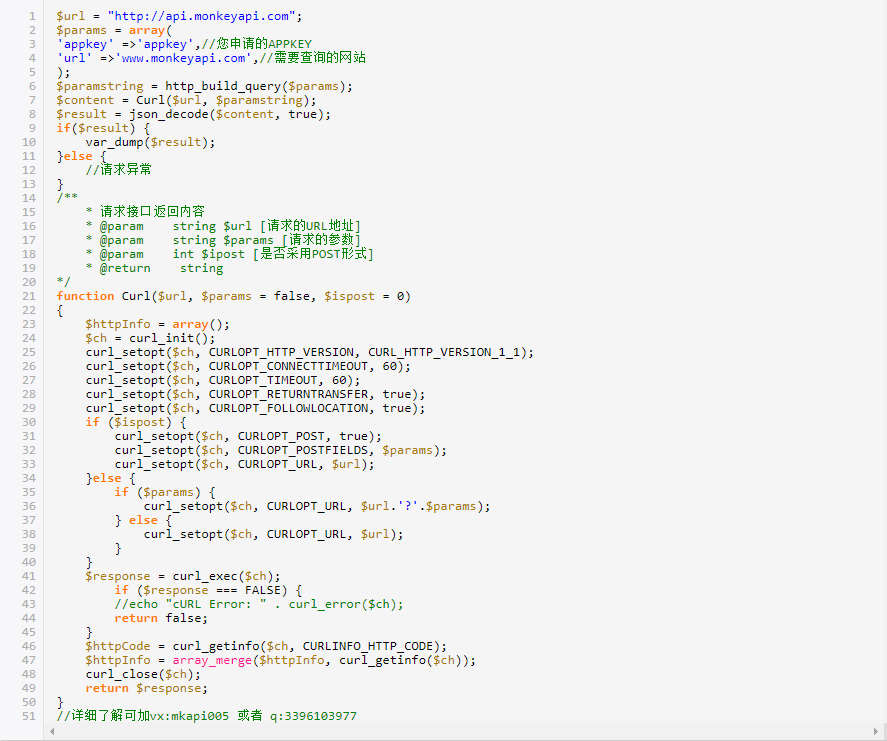Click the URL string "http://api.monkeyapi.com"

[201, 16]
